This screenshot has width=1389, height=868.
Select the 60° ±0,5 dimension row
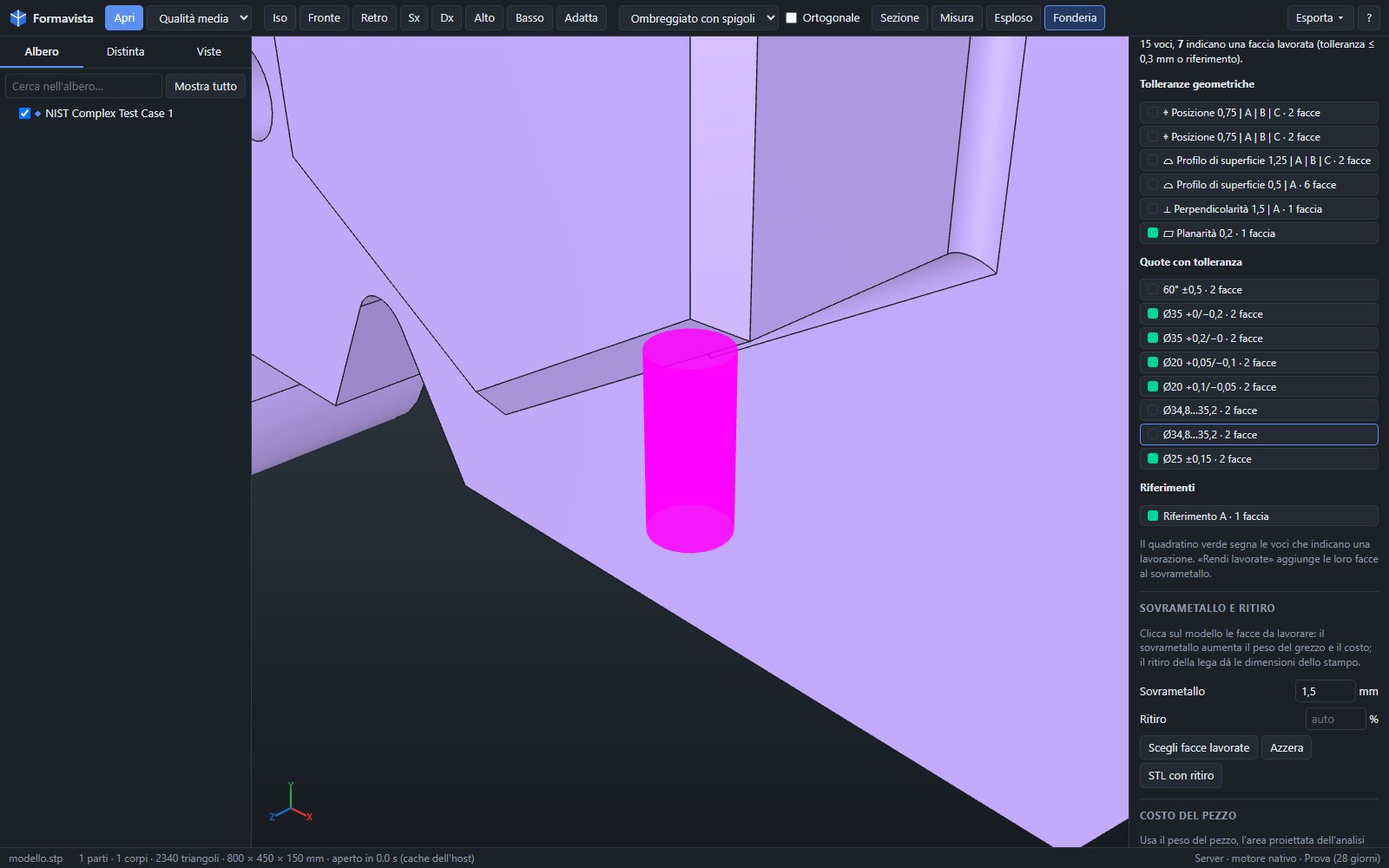1259,290
